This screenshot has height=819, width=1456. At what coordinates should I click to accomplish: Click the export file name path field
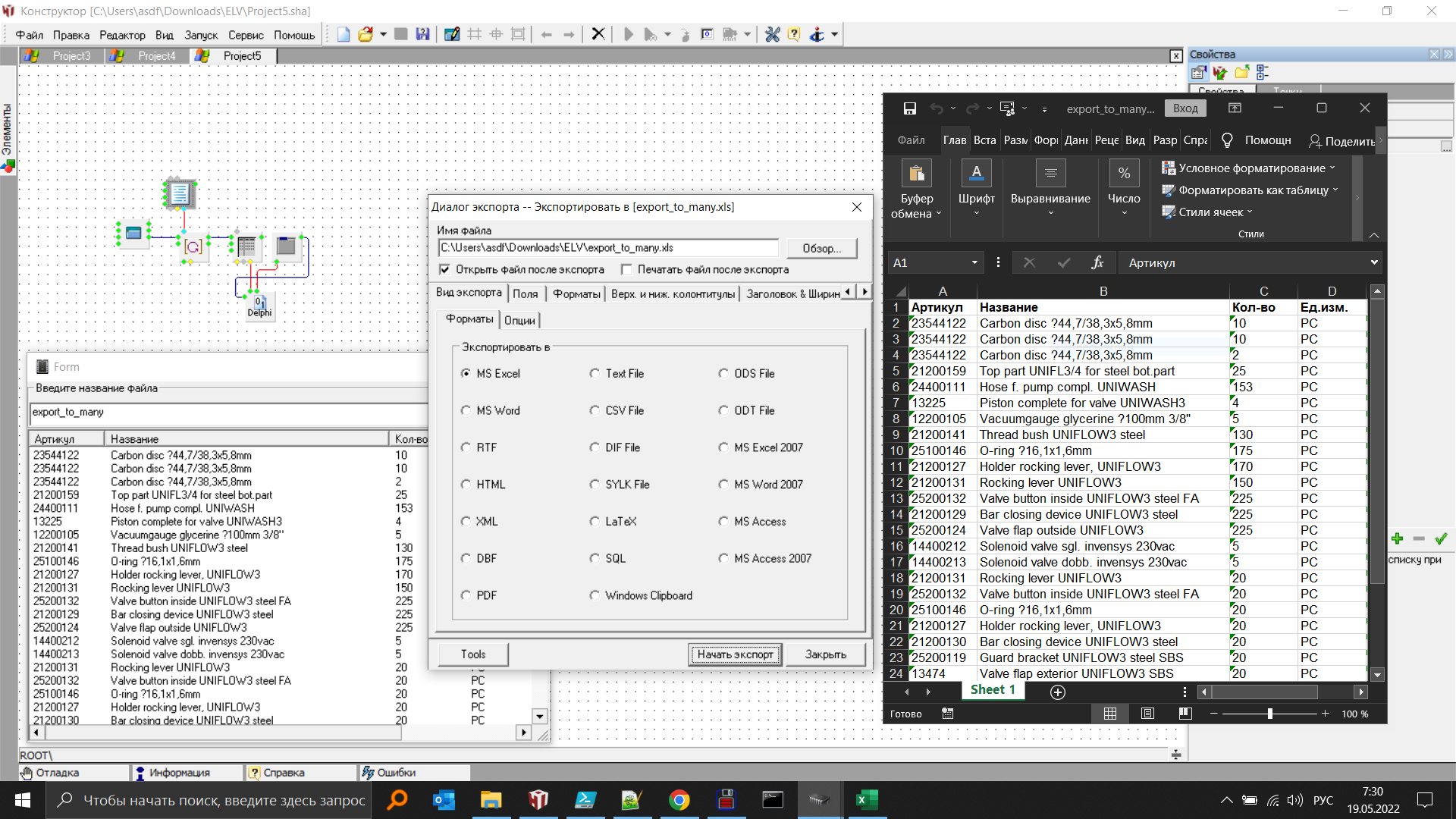tap(608, 248)
